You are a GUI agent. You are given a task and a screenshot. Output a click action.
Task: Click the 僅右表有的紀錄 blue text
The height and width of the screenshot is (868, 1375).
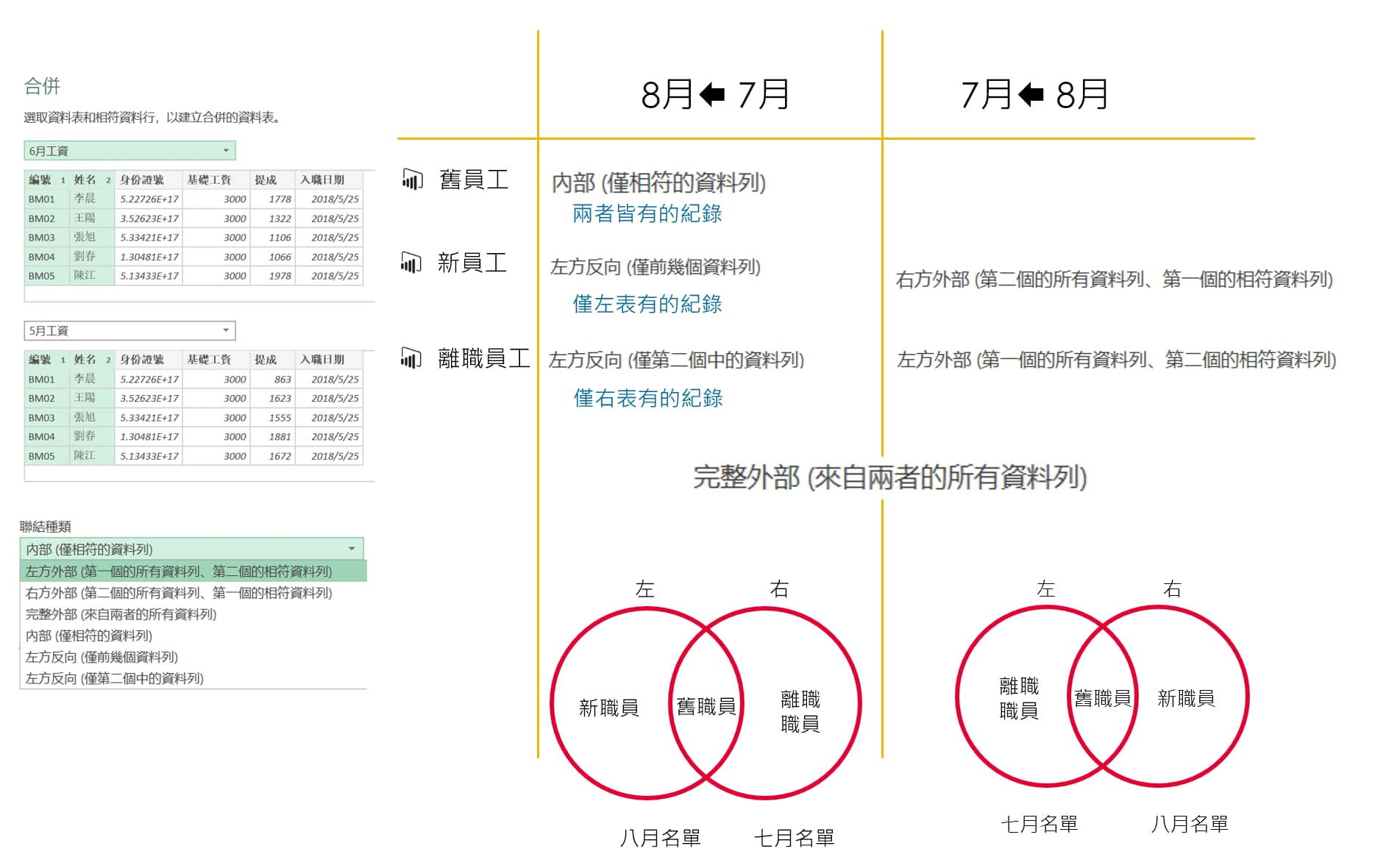click(647, 398)
